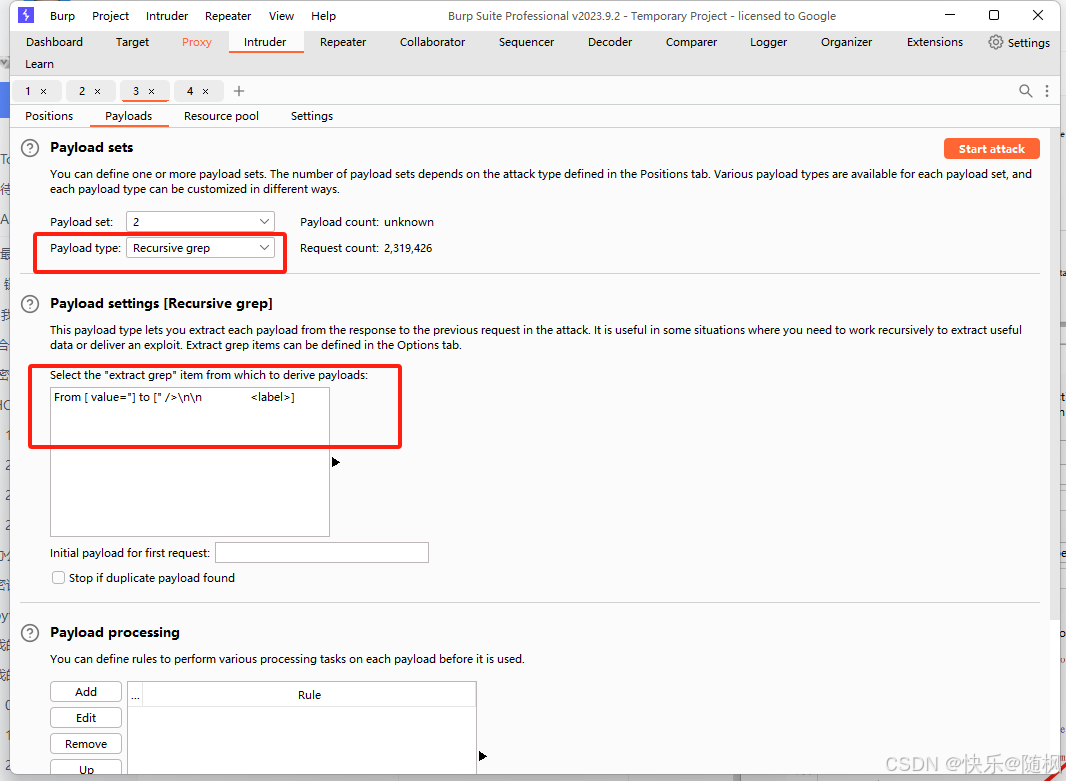Go to the Payloads sub-tab
Screen dimensions: 1066x781
128,116
